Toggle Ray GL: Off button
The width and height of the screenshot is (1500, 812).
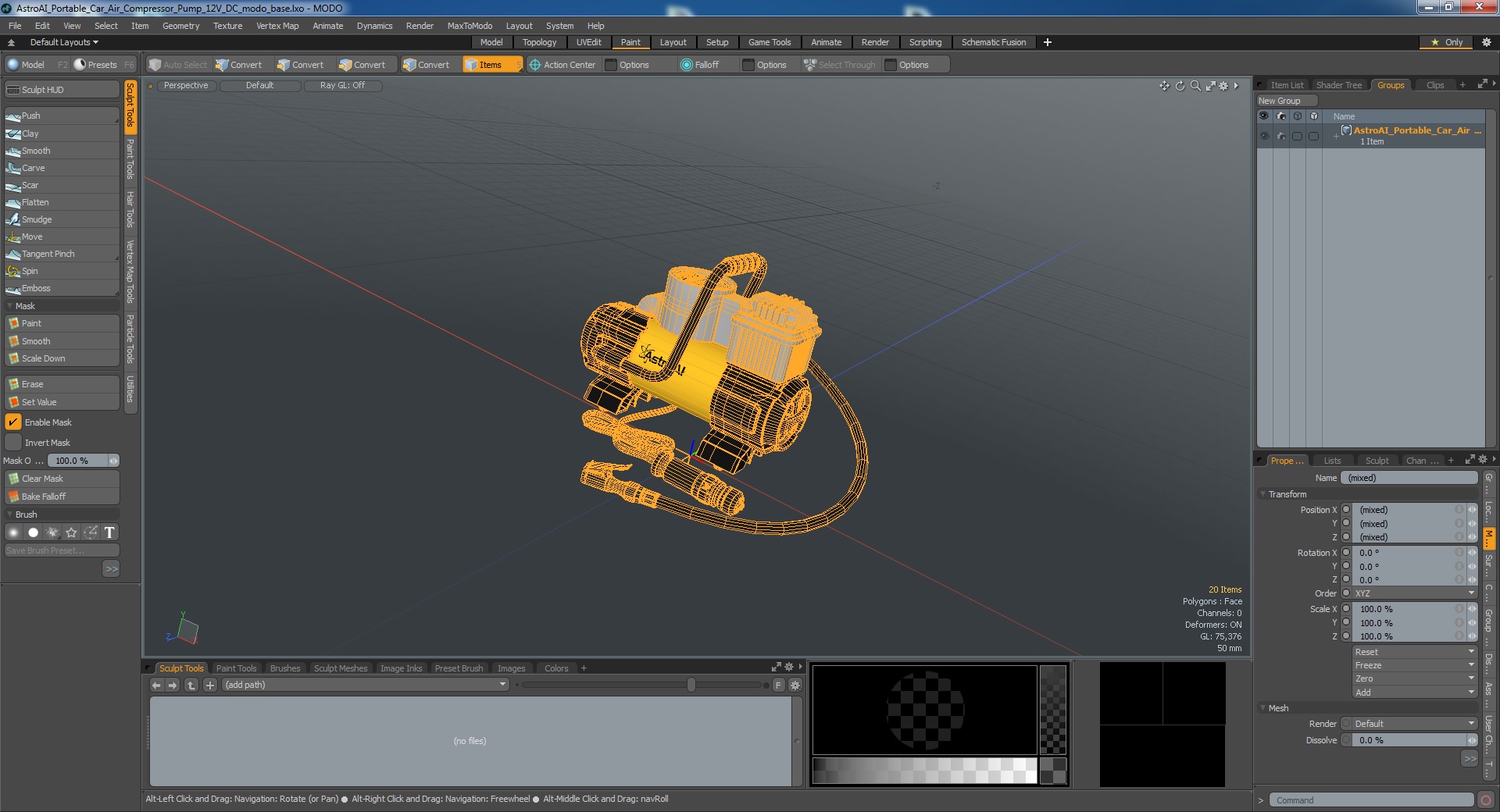(x=342, y=86)
